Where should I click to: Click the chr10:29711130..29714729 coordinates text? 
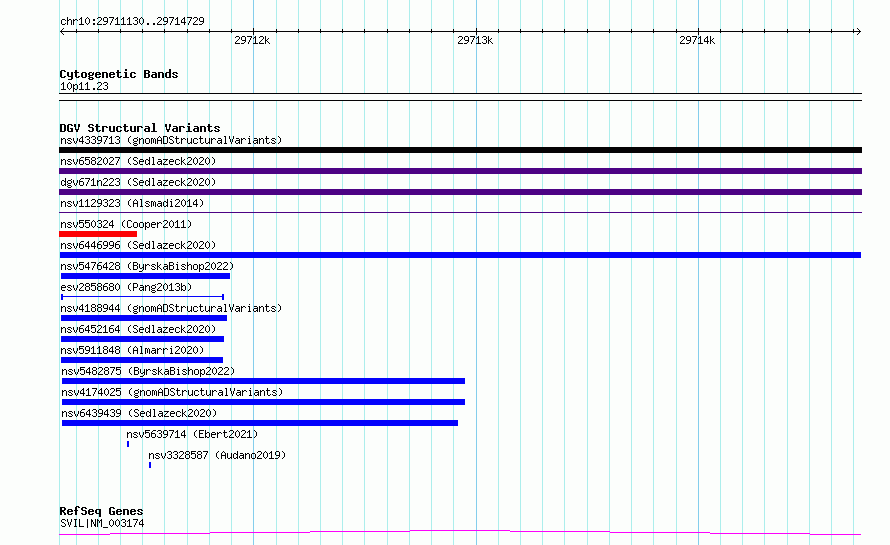(132, 22)
